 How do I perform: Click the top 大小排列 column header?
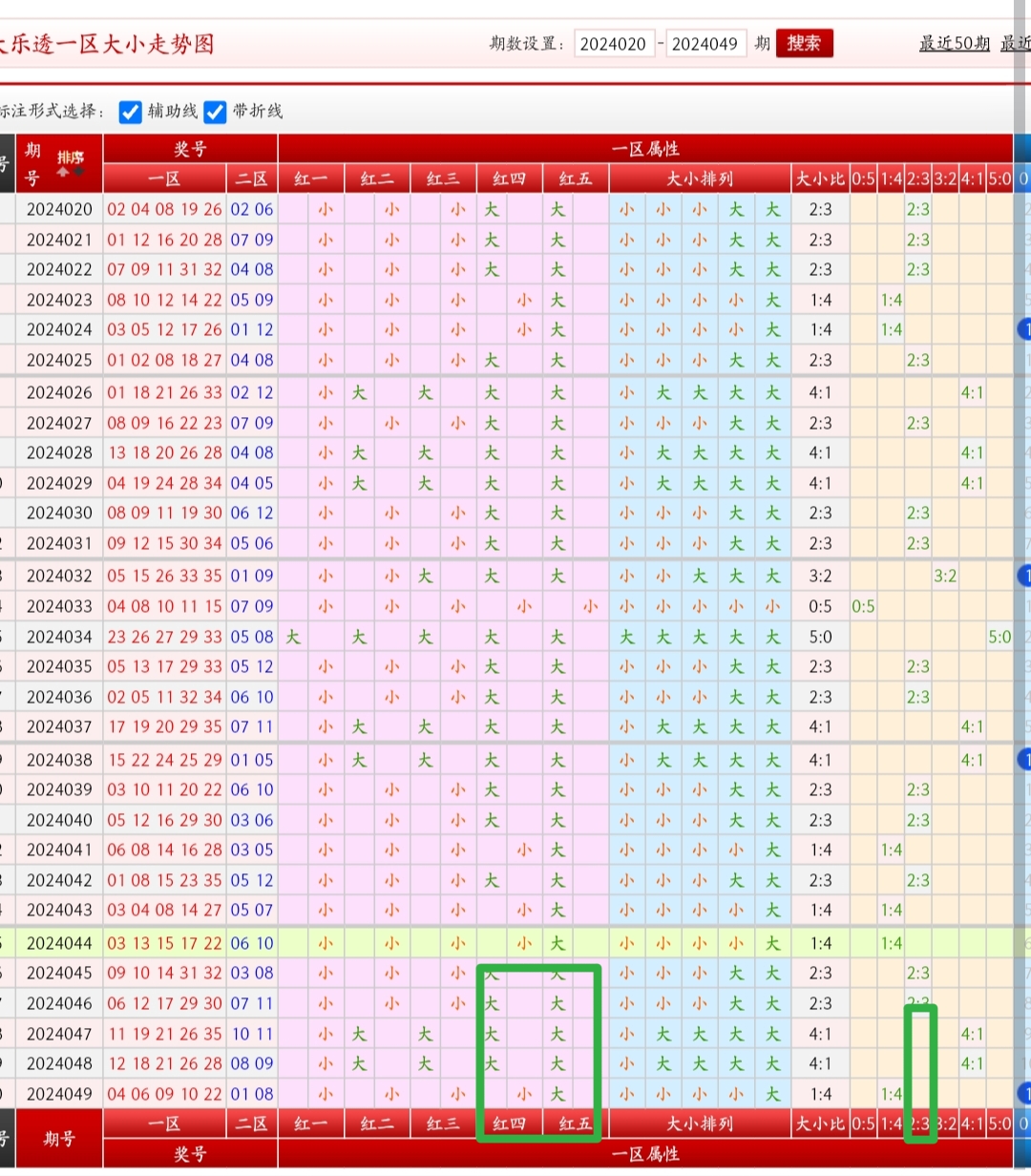[700, 178]
